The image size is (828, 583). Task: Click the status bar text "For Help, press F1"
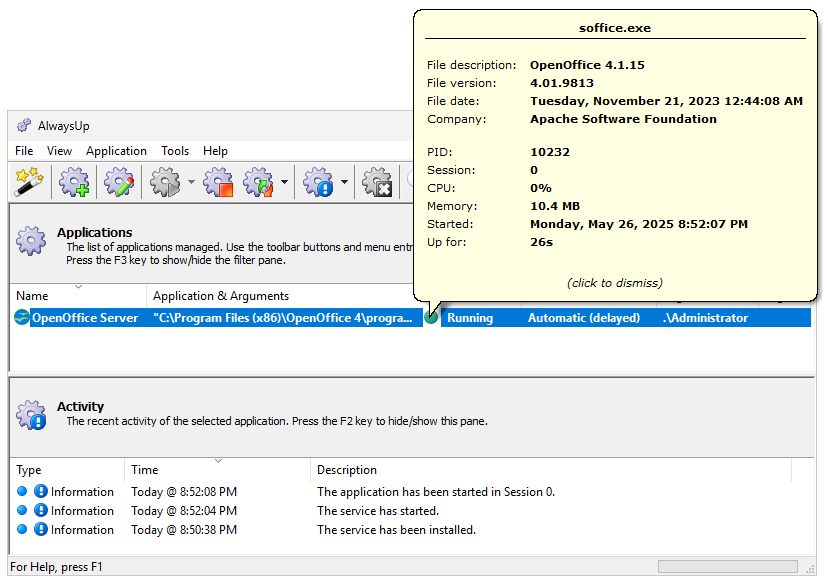[x=56, y=567]
